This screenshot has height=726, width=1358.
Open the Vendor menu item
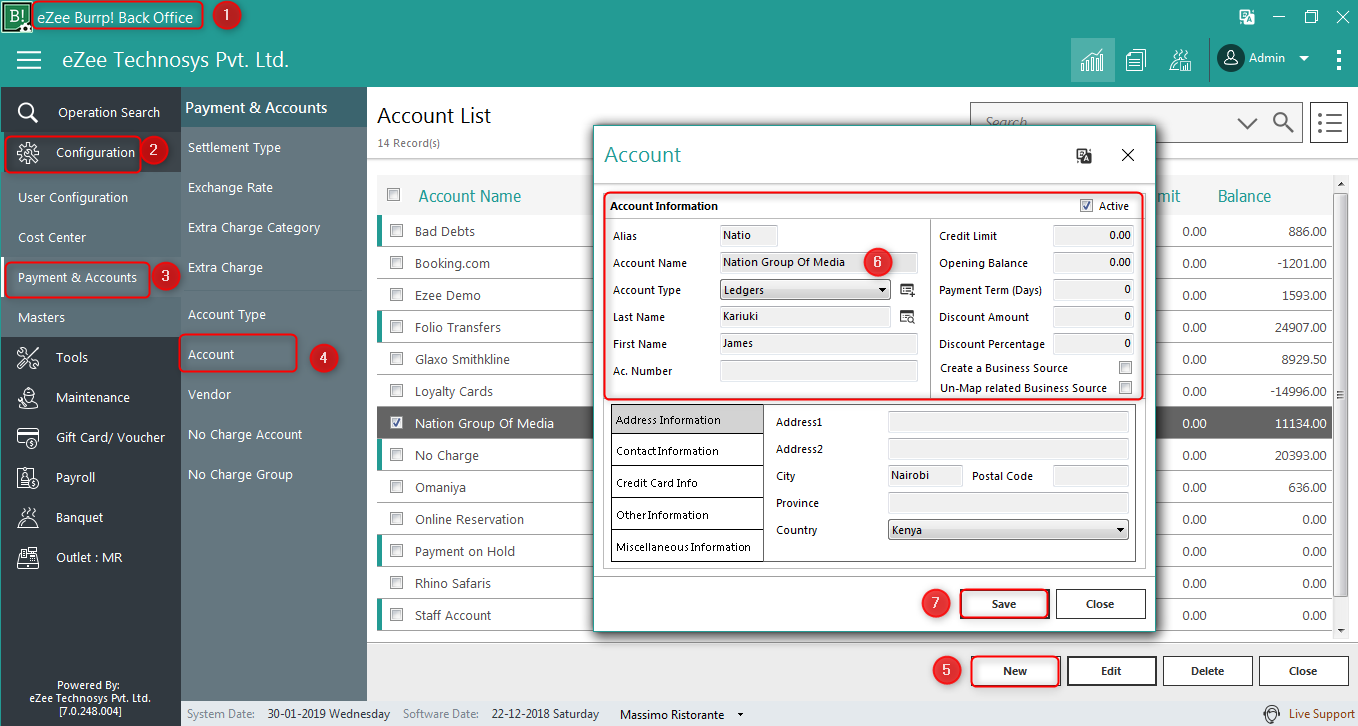[x=209, y=394]
